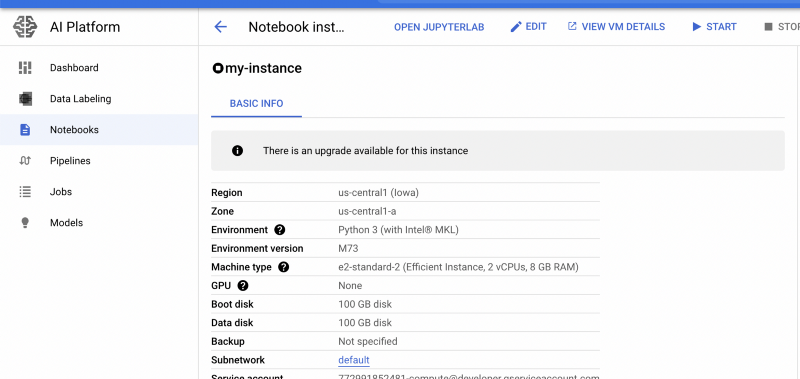Image resolution: width=800 pixels, height=379 pixels.
Task: Click the Subnetwork row label
Action: tap(238, 360)
